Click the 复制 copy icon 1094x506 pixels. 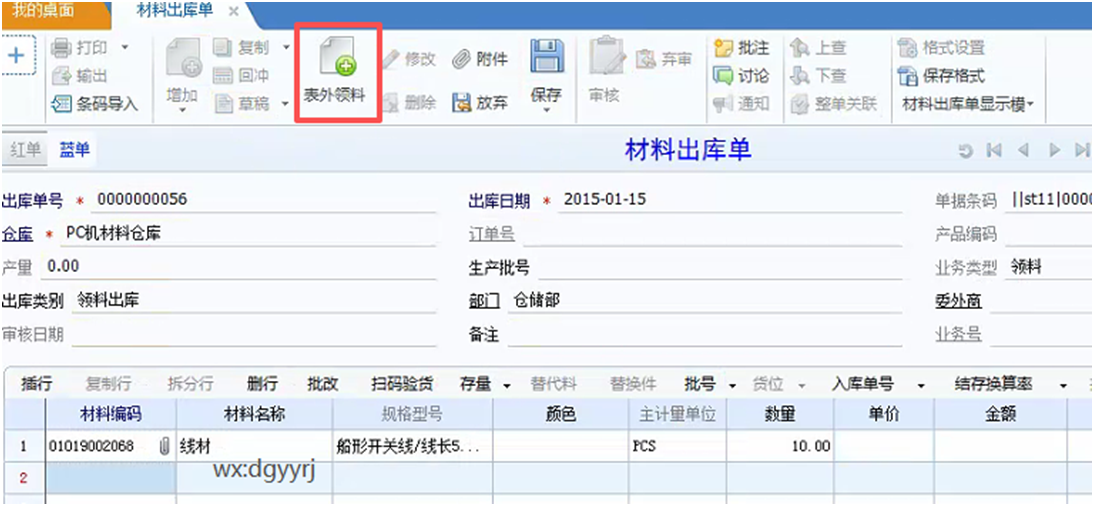click(x=223, y=47)
